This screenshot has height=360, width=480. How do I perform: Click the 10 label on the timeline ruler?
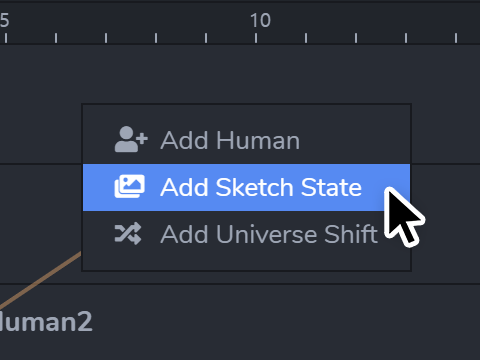pyautogui.click(x=261, y=21)
